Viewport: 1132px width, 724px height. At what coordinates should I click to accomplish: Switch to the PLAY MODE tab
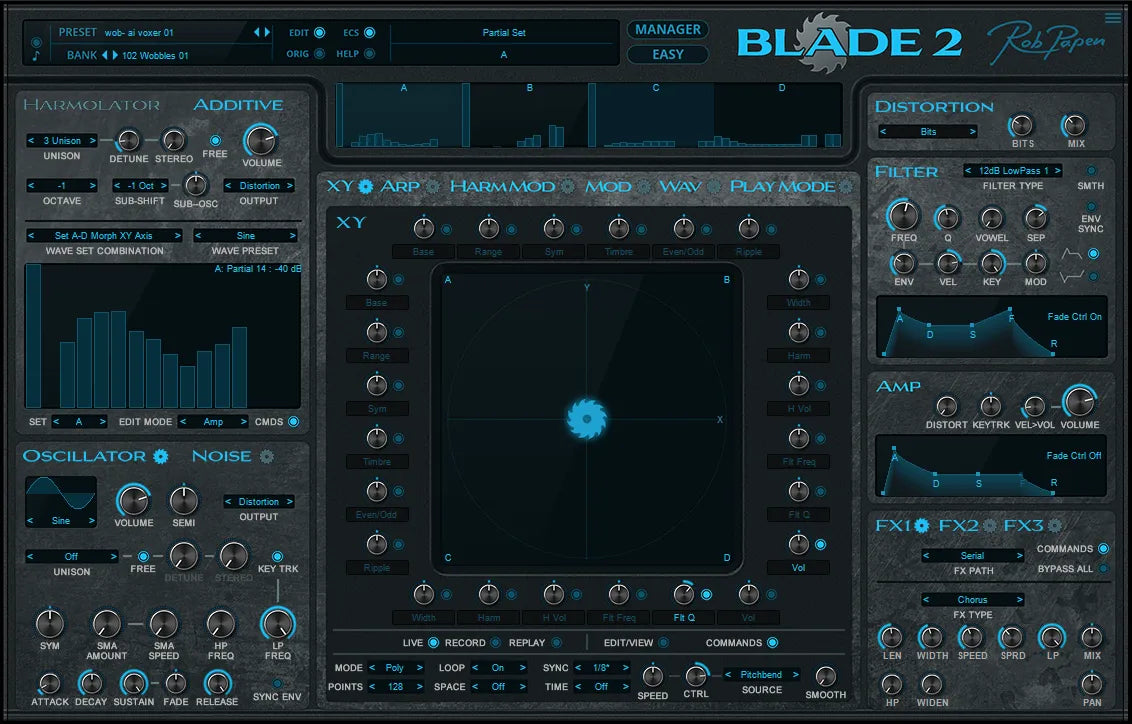pyautogui.click(x=782, y=186)
